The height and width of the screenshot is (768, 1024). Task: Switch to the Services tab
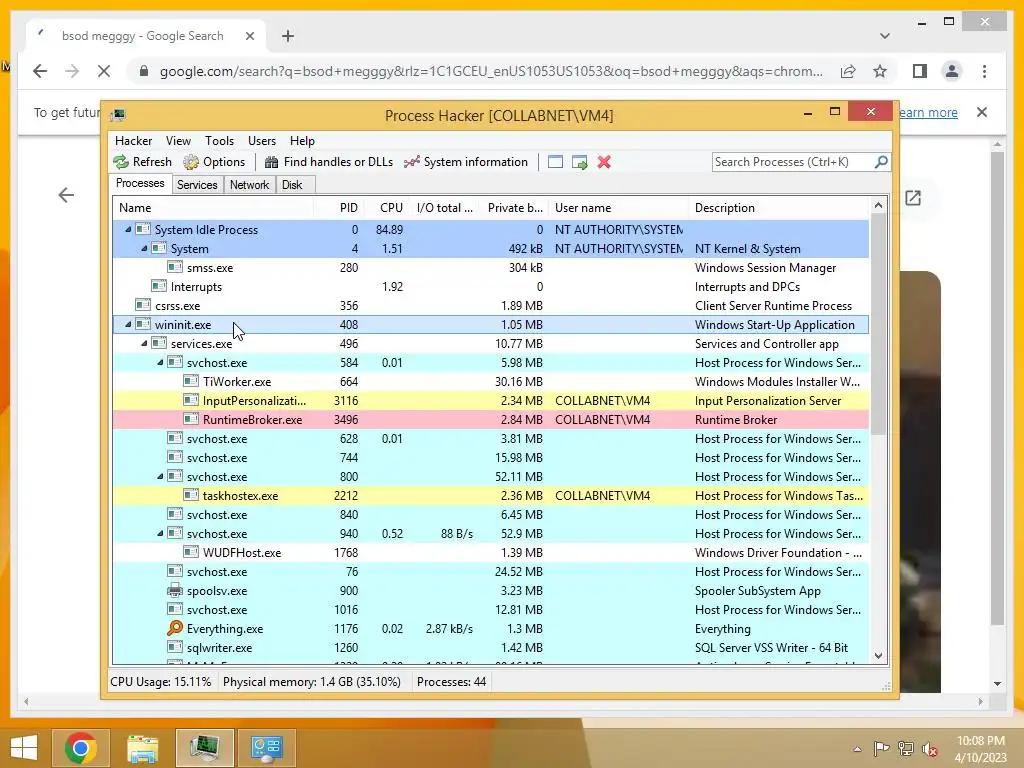coord(197,185)
